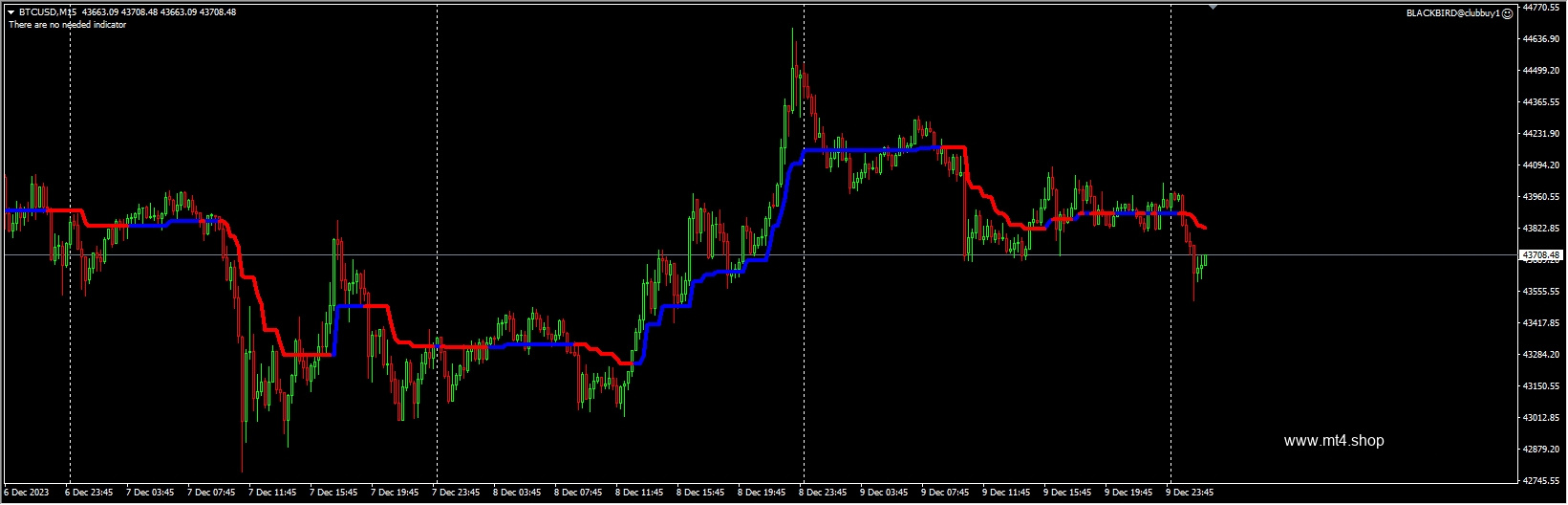
Task: Click the '8 Dec 23:45' time axis label
Action: (x=824, y=493)
